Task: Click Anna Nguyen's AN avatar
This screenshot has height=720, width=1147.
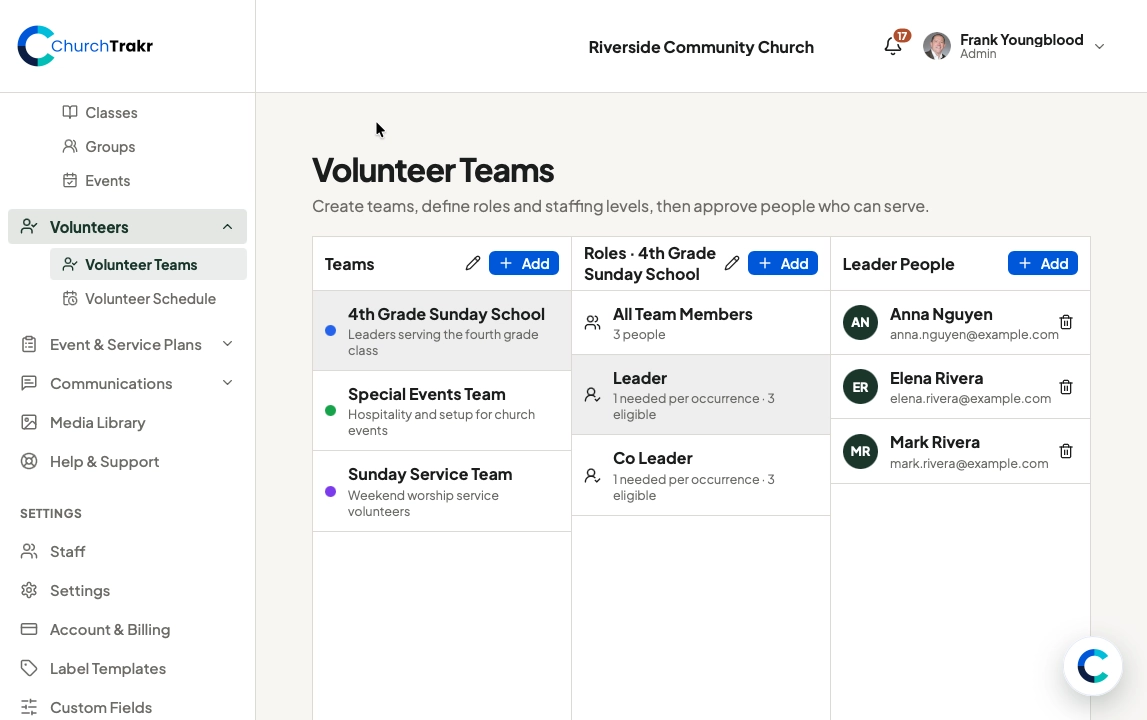Action: click(x=860, y=323)
